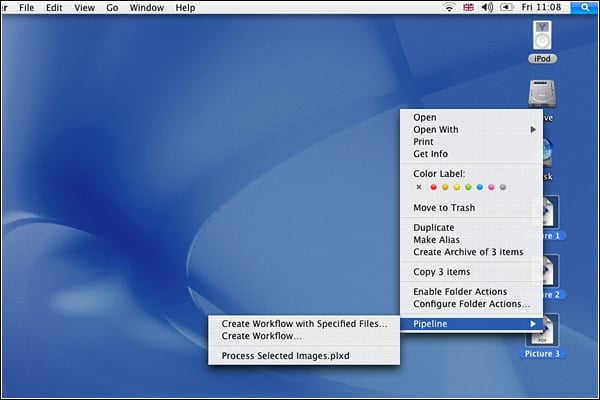
Task: Select Create Archive of 3 items
Action: [x=471, y=252]
